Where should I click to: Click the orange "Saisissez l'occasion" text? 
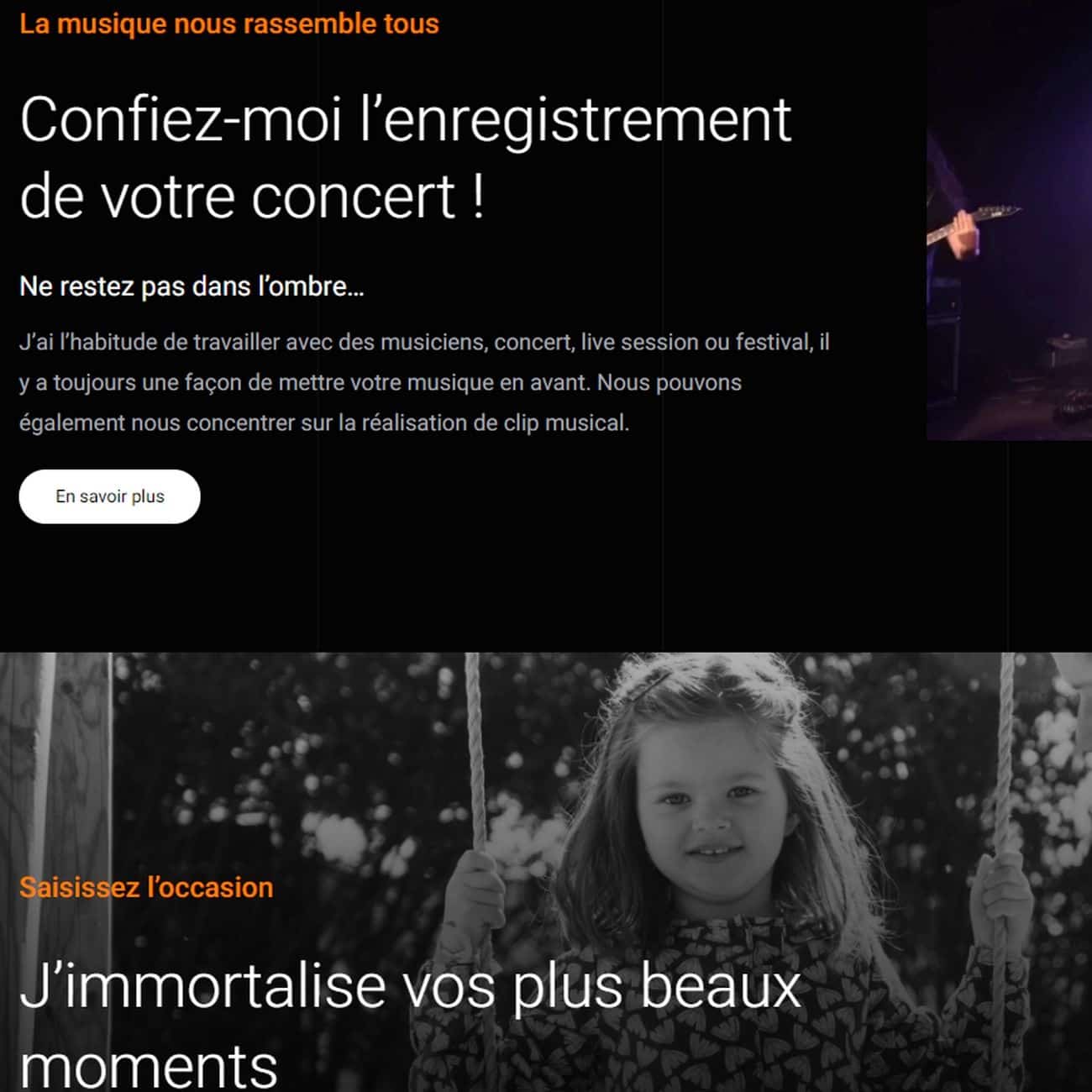[146, 887]
